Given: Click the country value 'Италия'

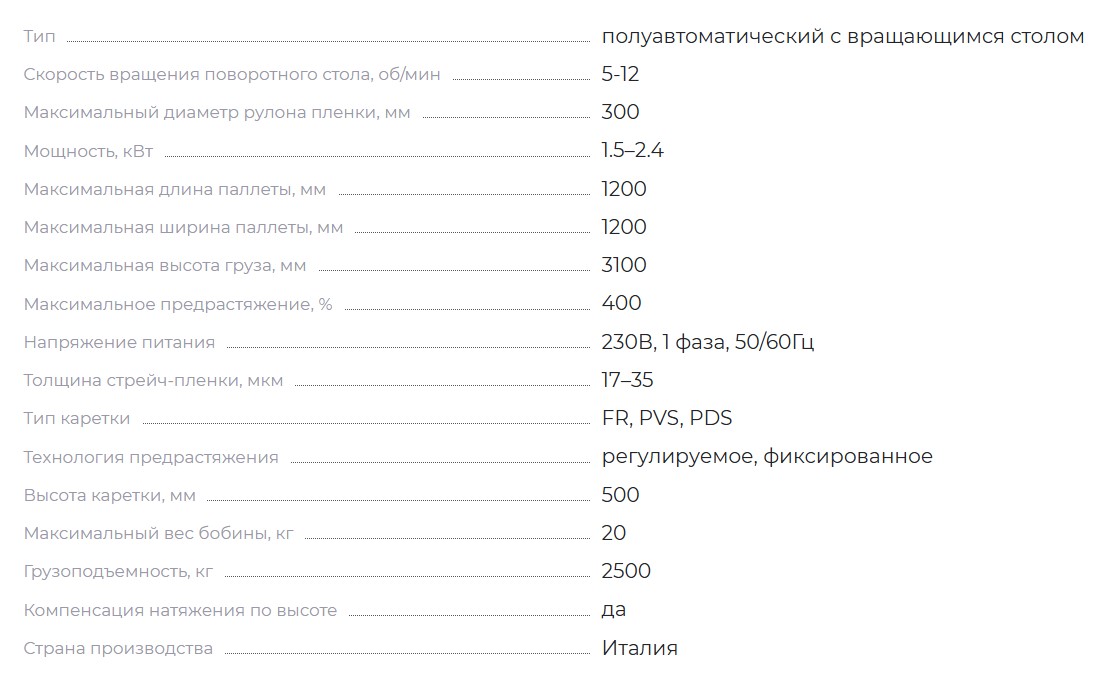Looking at the screenshot, I should click(x=640, y=648).
